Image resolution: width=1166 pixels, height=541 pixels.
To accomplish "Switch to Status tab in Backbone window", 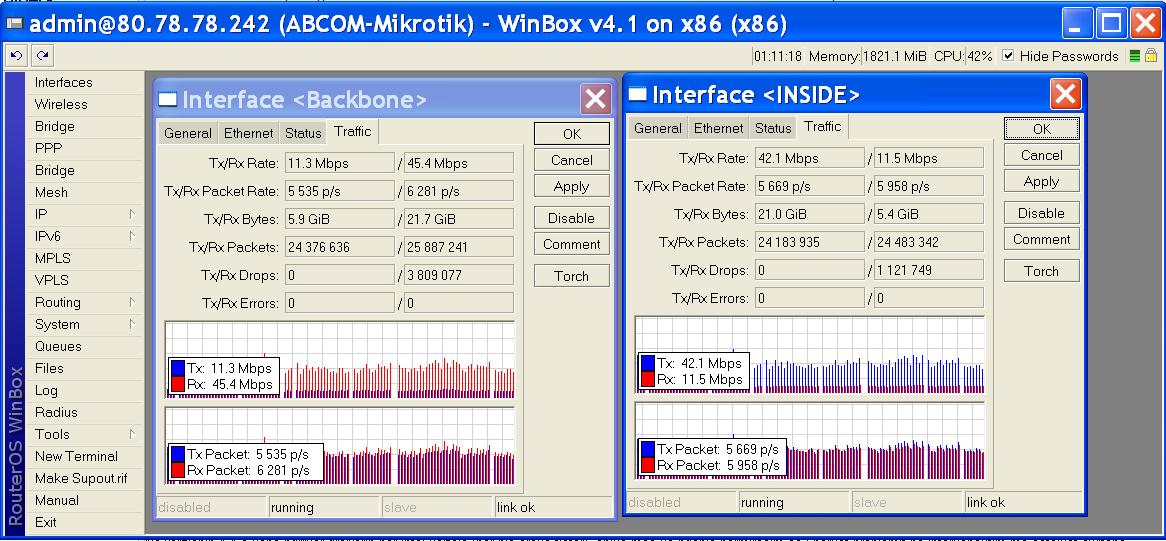I will [303, 133].
